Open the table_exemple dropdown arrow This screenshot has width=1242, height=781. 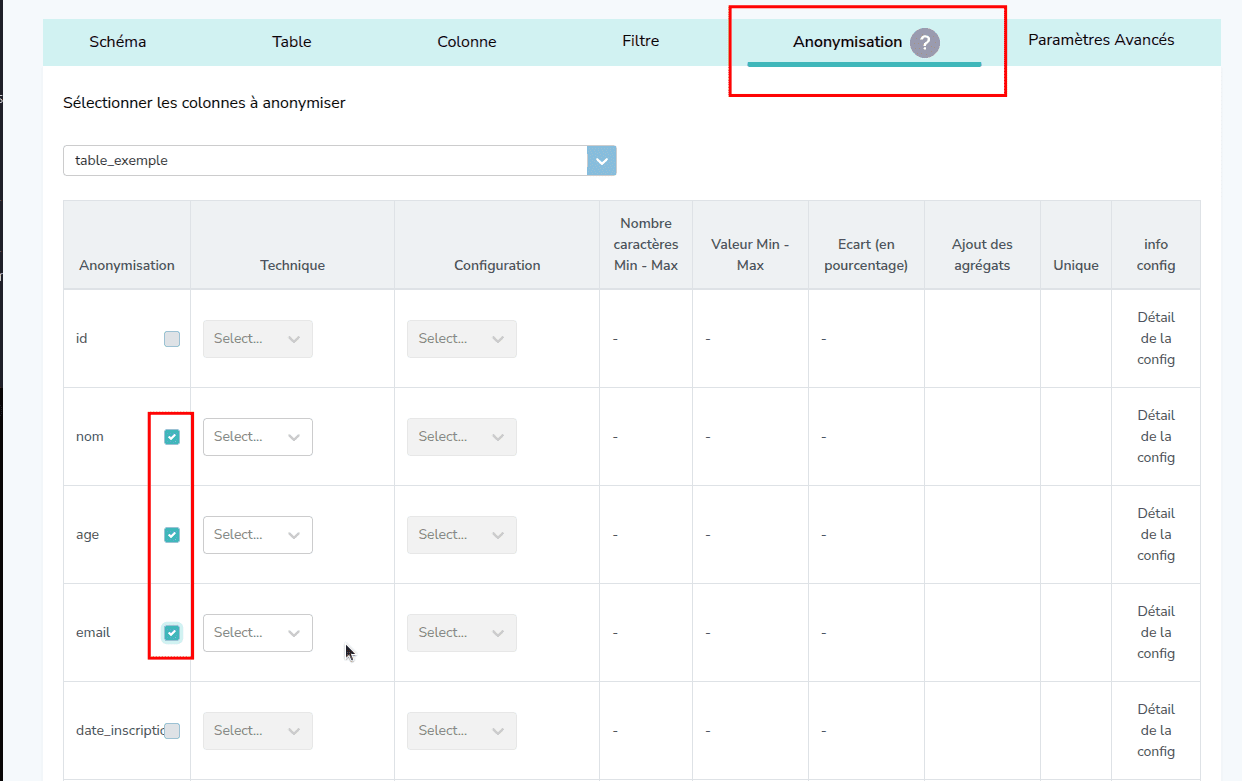tap(601, 161)
